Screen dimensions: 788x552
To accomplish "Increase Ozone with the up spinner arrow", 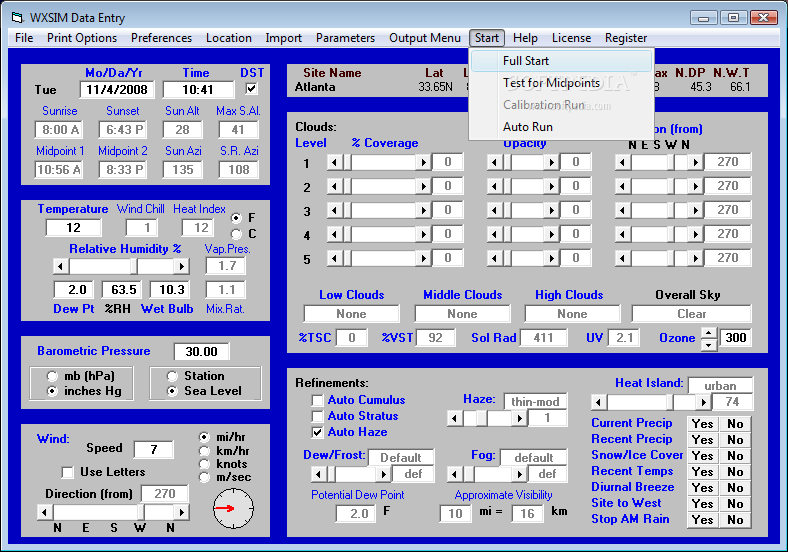I will [x=709, y=333].
